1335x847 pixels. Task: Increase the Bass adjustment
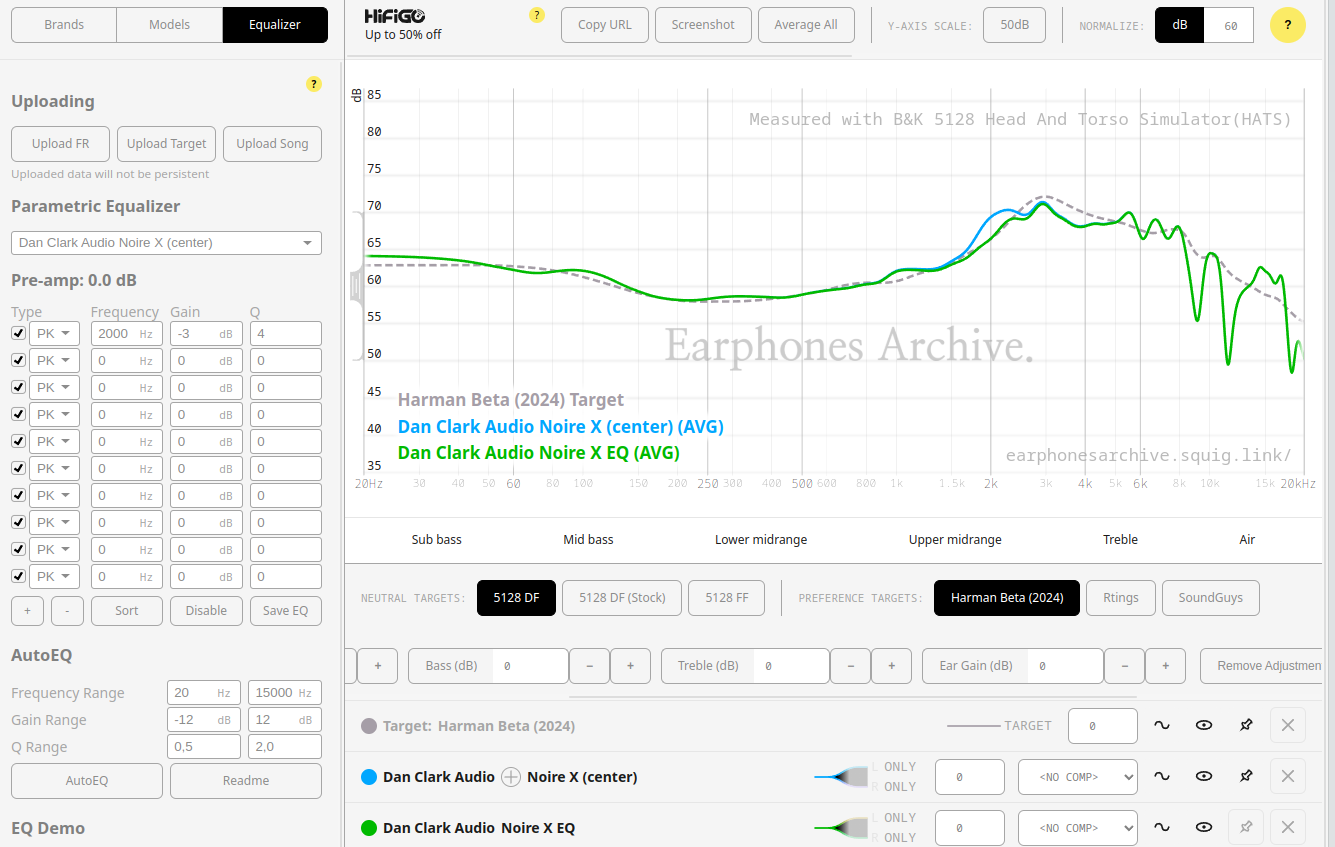point(630,666)
